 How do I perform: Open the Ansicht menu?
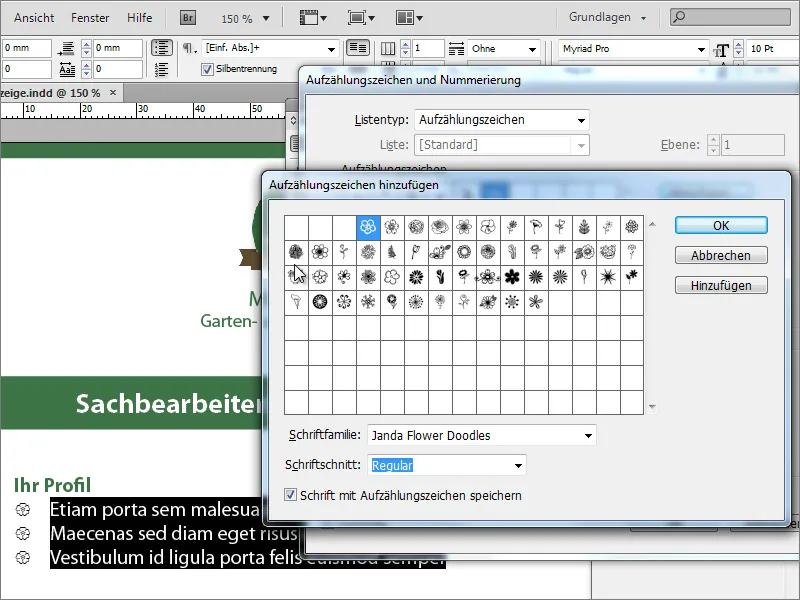pyautogui.click(x=34, y=18)
